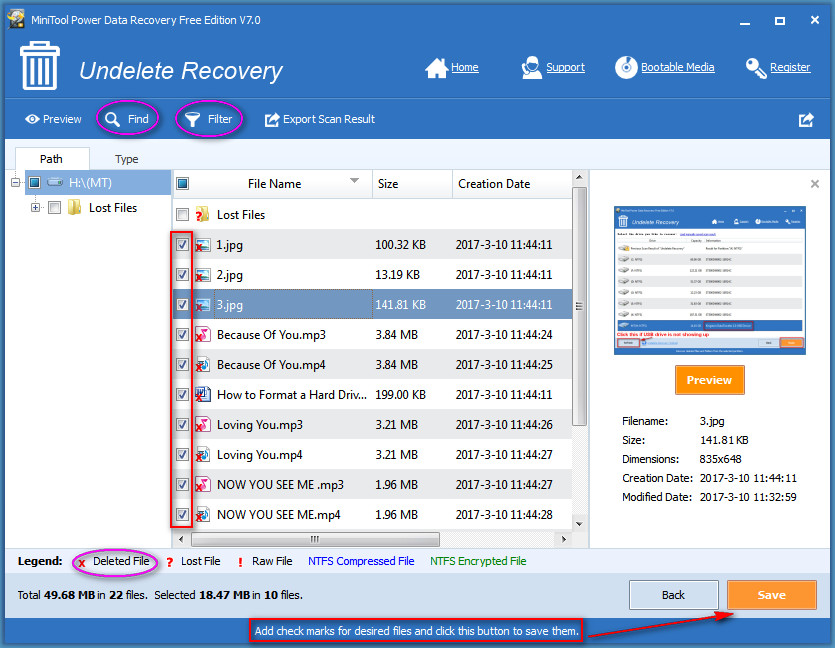Switch to the Type tab
The image size is (835, 648).
pyautogui.click(x=127, y=159)
